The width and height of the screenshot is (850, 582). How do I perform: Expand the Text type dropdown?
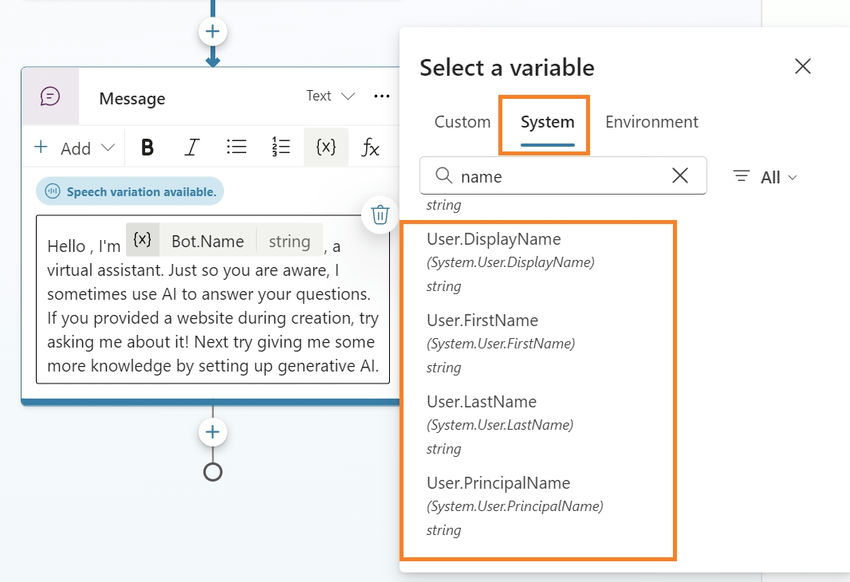(x=330, y=96)
